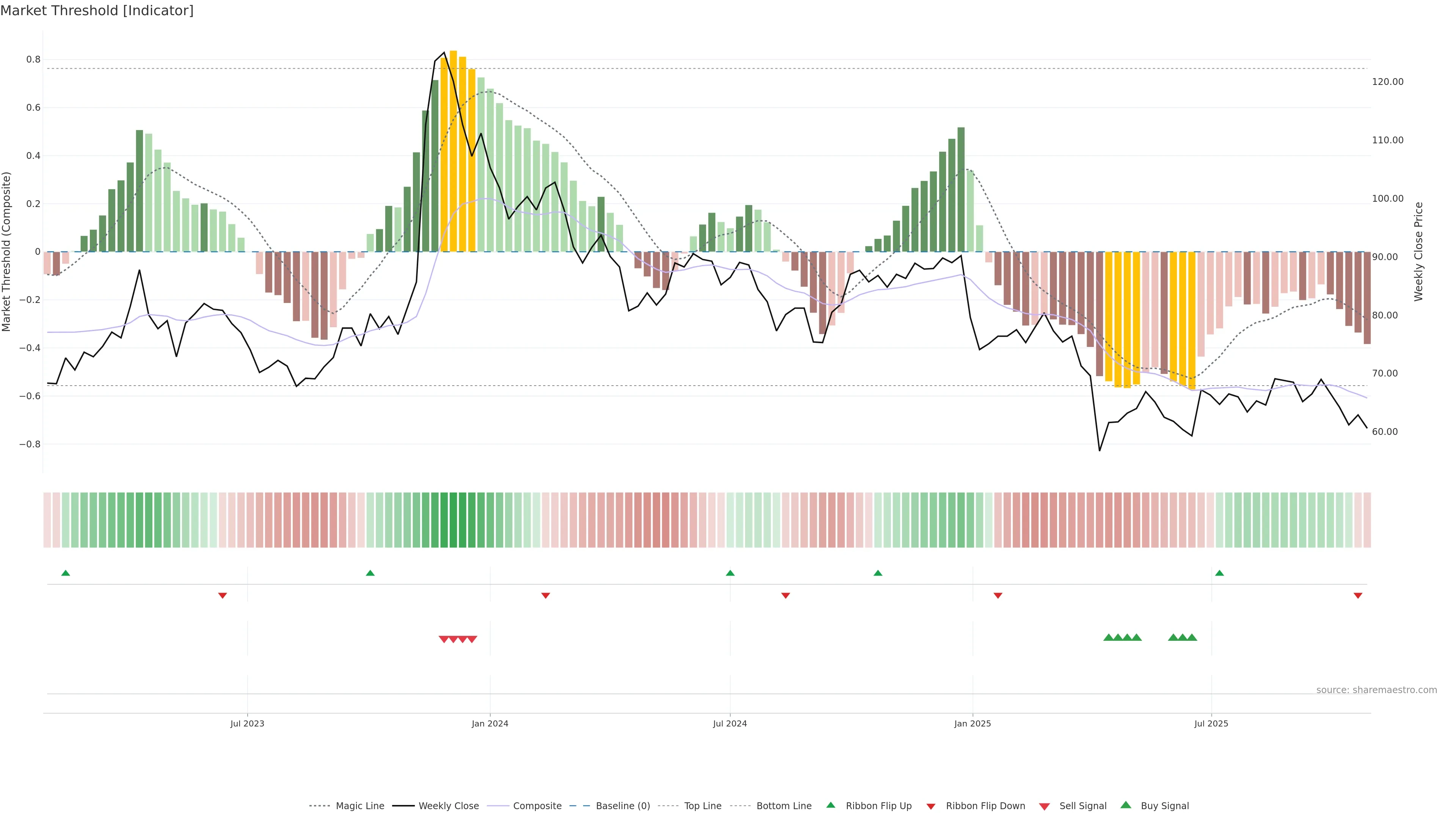The width and height of the screenshot is (1456, 819).
Task: Click the Ribbon Flip Up legend triangle
Action: pos(831,805)
